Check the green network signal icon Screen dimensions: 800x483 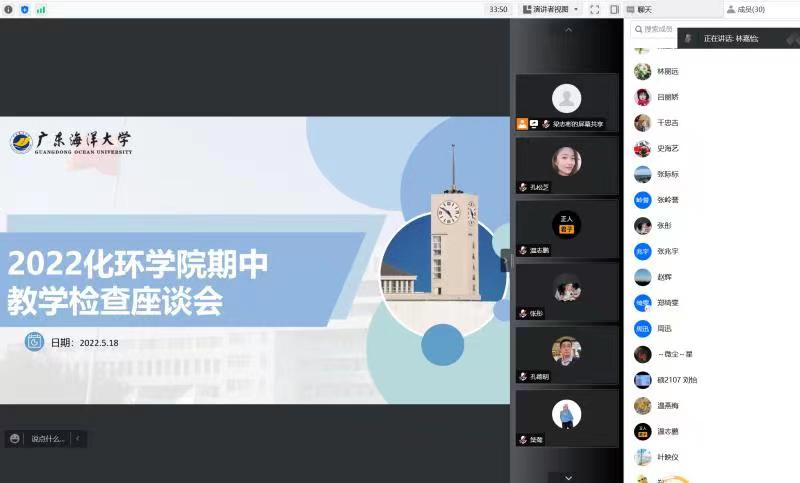click(41, 9)
